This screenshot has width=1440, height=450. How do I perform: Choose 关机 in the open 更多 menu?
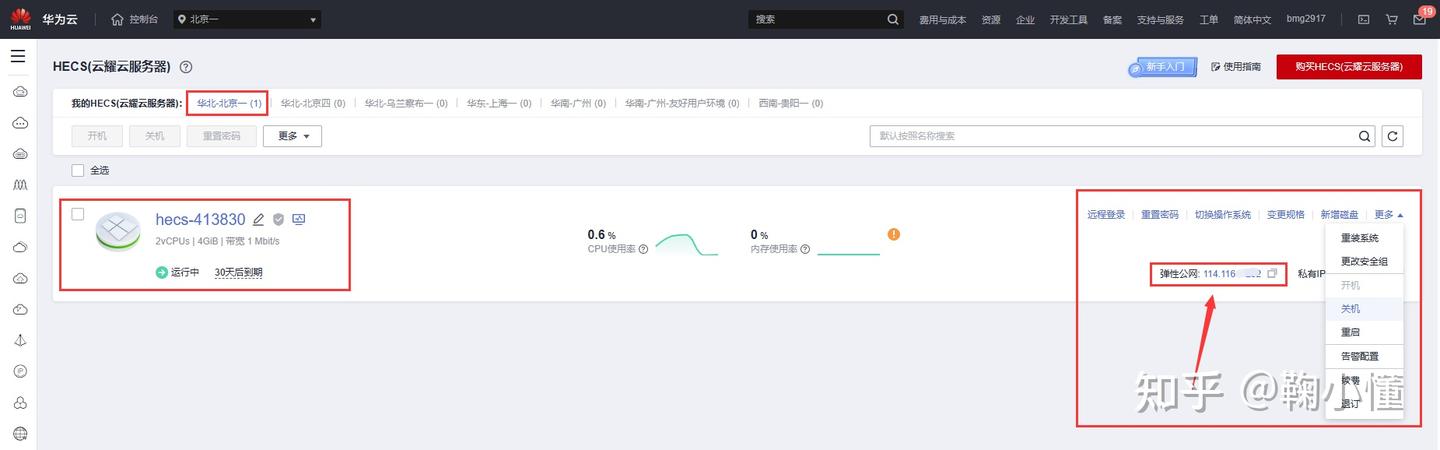pyautogui.click(x=1364, y=309)
